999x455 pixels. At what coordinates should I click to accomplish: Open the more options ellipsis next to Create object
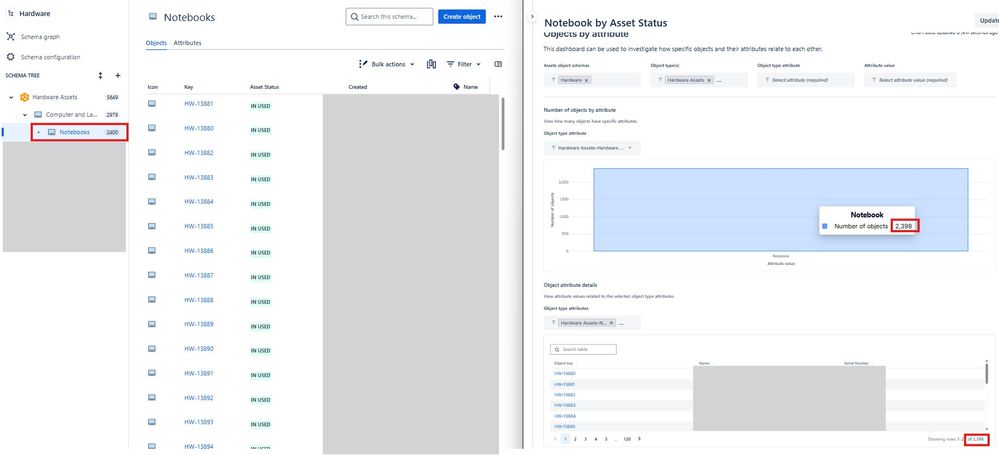tap(498, 17)
